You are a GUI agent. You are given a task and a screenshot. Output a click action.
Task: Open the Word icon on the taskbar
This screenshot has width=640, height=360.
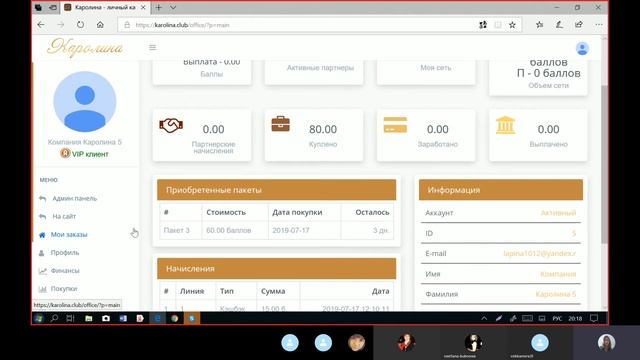pos(123,318)
